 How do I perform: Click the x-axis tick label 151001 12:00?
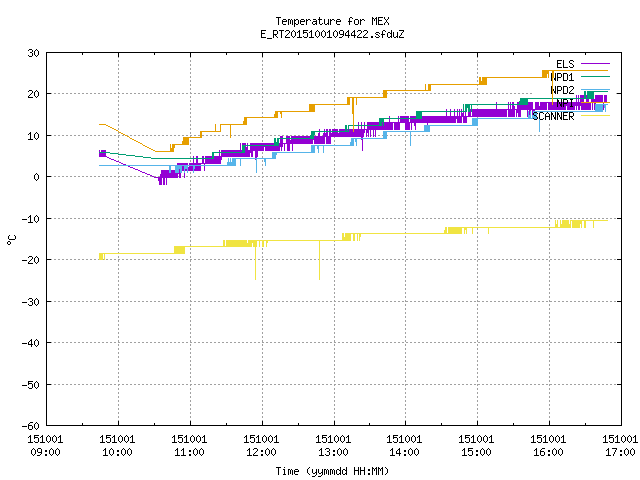pos(261,446)
